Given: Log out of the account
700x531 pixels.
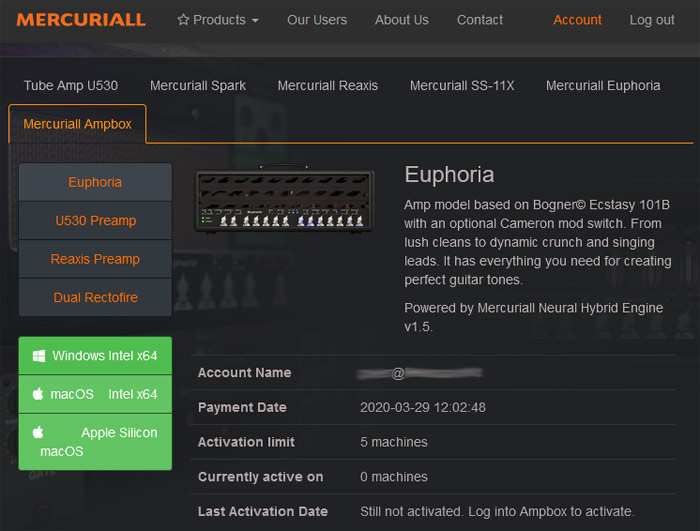Looking at the screenshot, I should click(652, 20).
